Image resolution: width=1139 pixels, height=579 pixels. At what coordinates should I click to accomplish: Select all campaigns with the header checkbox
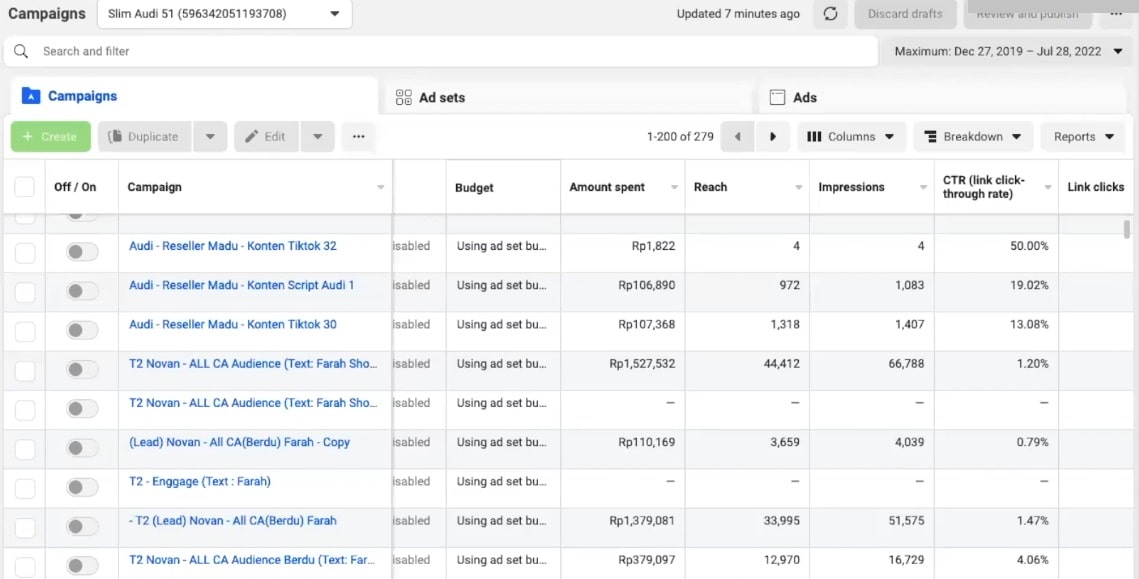click(x=25, y=187)
